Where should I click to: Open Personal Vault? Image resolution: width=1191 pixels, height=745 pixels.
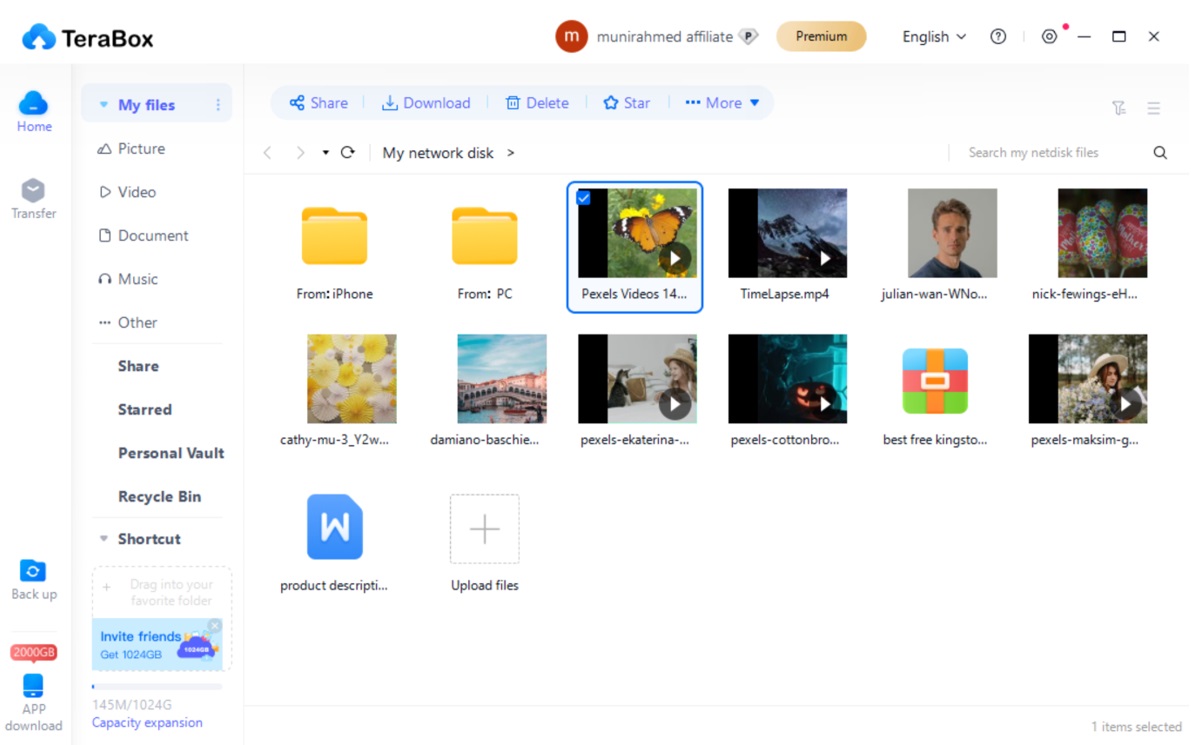click(x=171, y=453)
